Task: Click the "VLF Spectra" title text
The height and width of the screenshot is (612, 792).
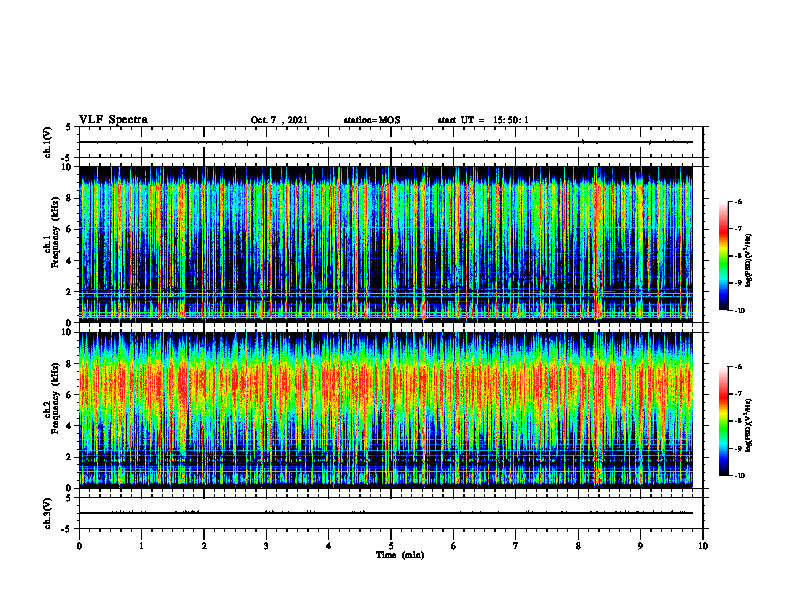Action: (113, 120)
